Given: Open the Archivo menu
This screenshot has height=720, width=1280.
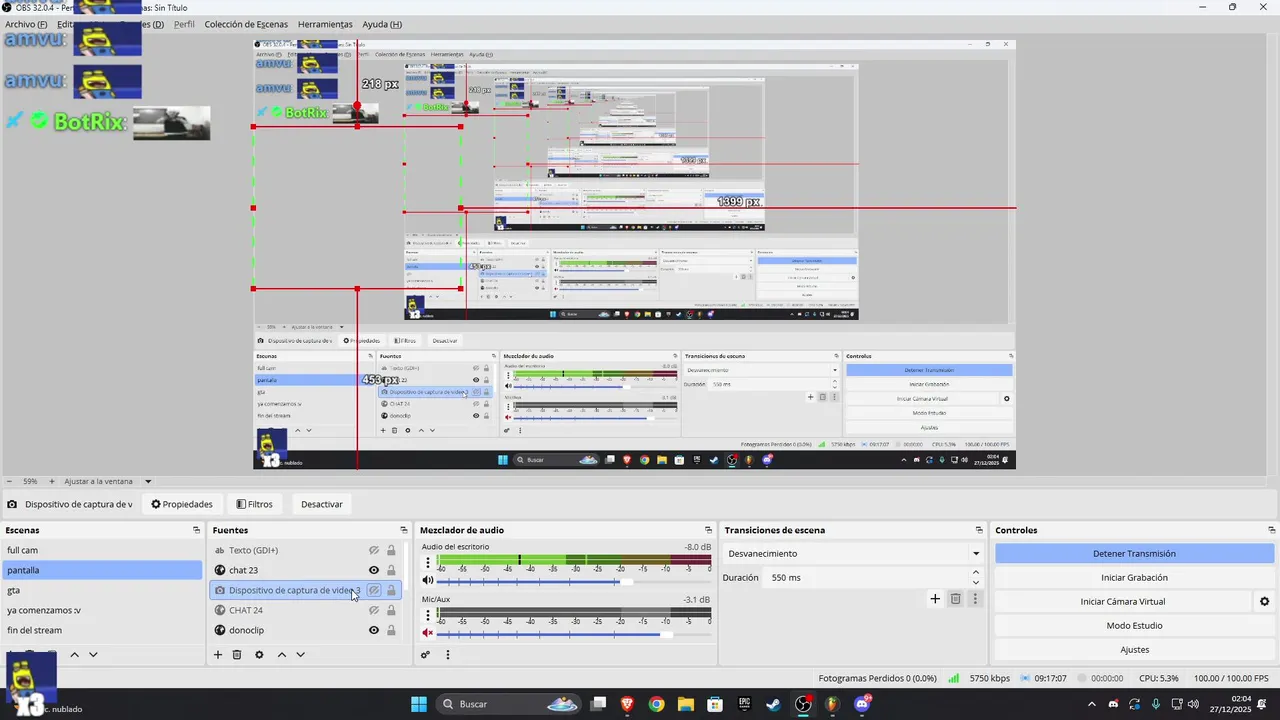Looking at the screenshot, I should tap(26, 24).
